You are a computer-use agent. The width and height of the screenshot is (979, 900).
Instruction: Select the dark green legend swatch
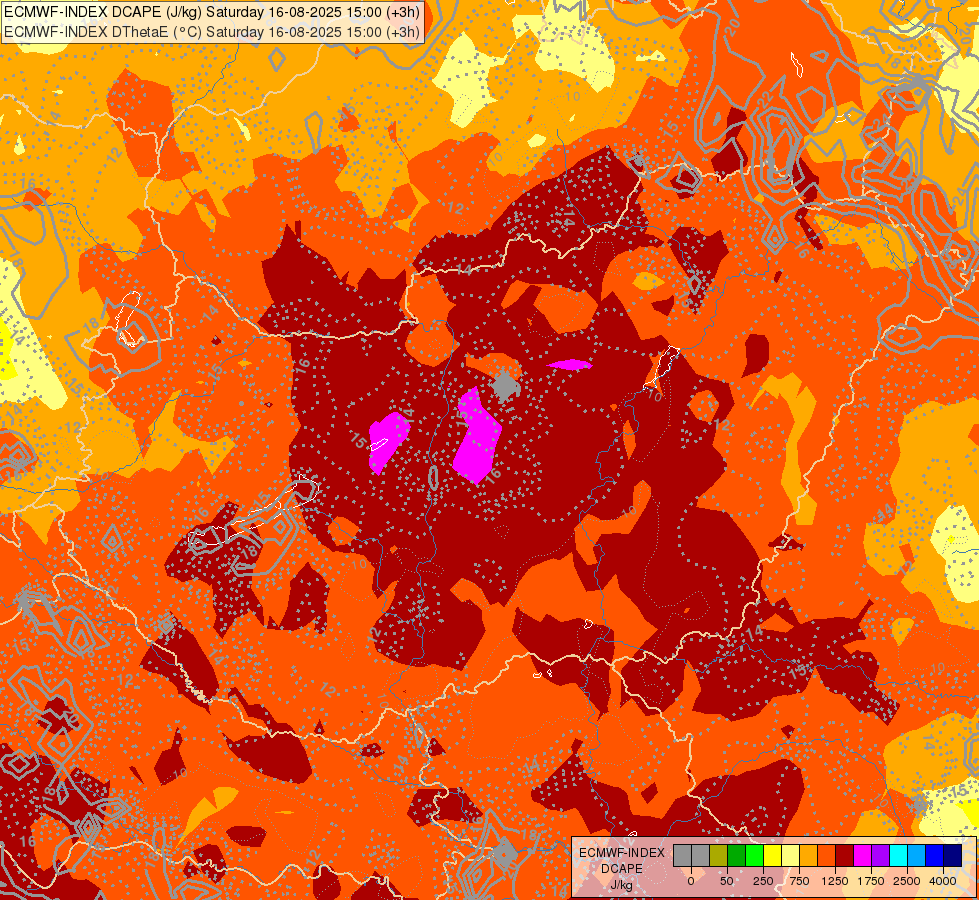click(x=736, y=856)
